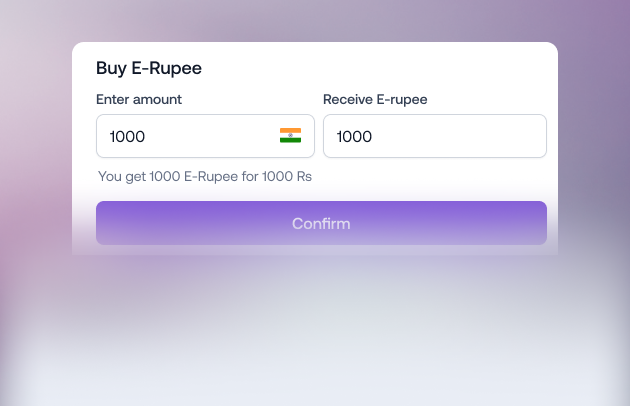The width and height of the screenshot is (630, 406).
Task: Click empty space right of 1000 in Receive field
Action: tap(458, 136)
